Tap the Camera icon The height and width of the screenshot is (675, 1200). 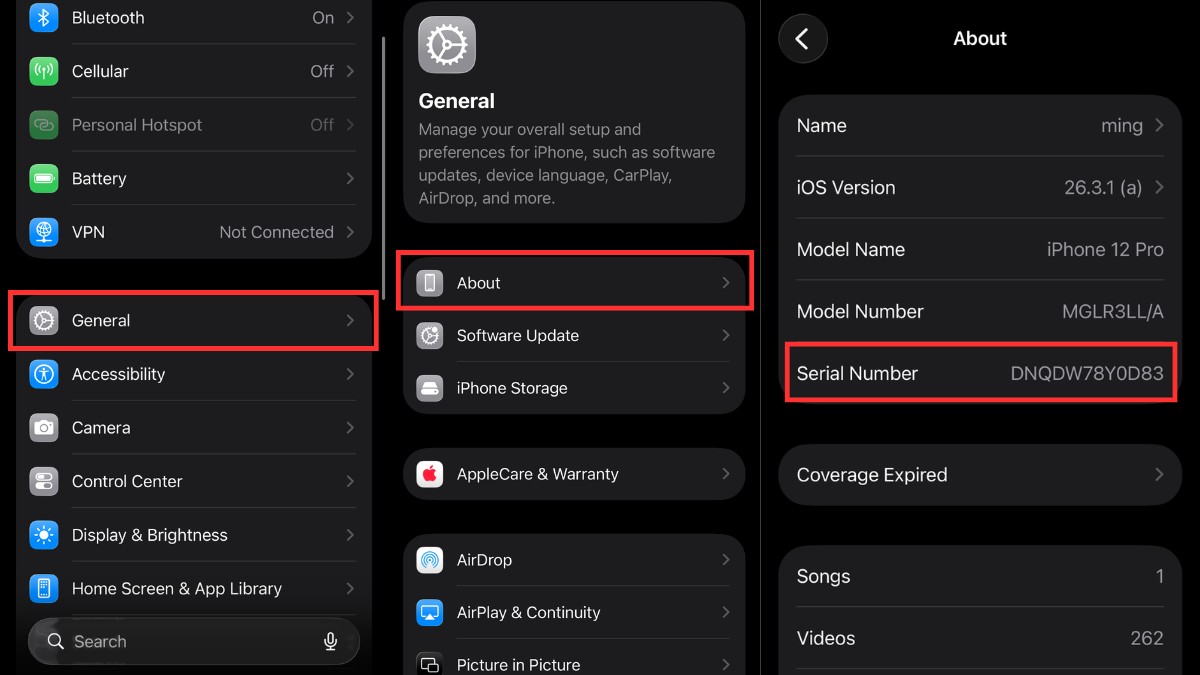44,428
